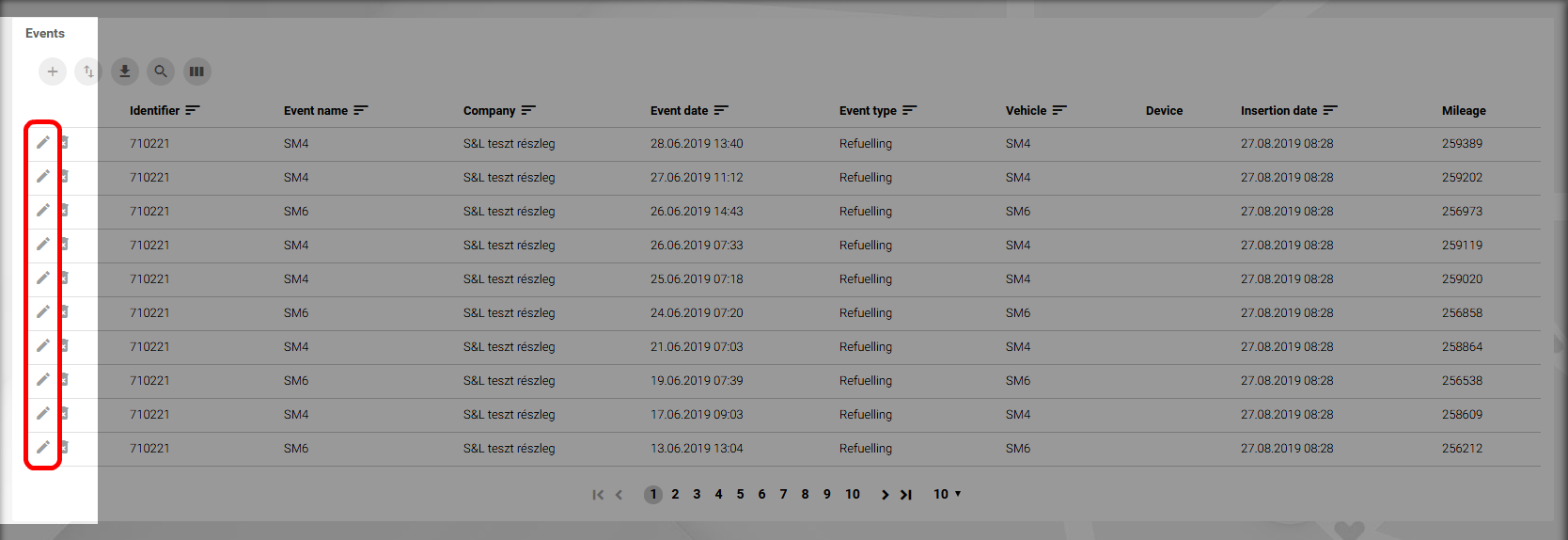The height and width of the screenshot is (540, 1568).
Task: Delete the event dated 27.06.2019 11:12
Action: point(65,177)
